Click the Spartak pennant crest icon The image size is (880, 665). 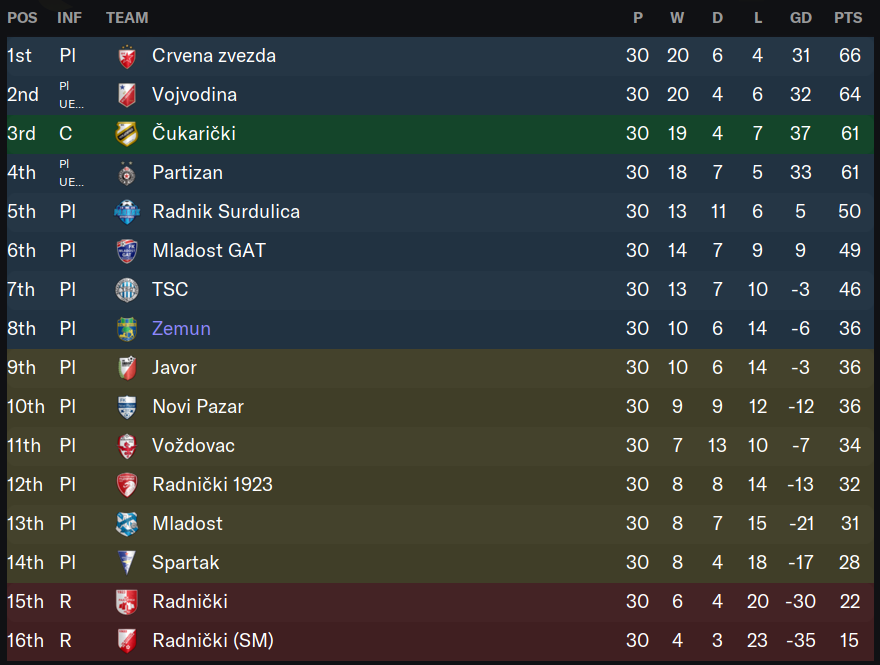[127, 563]
